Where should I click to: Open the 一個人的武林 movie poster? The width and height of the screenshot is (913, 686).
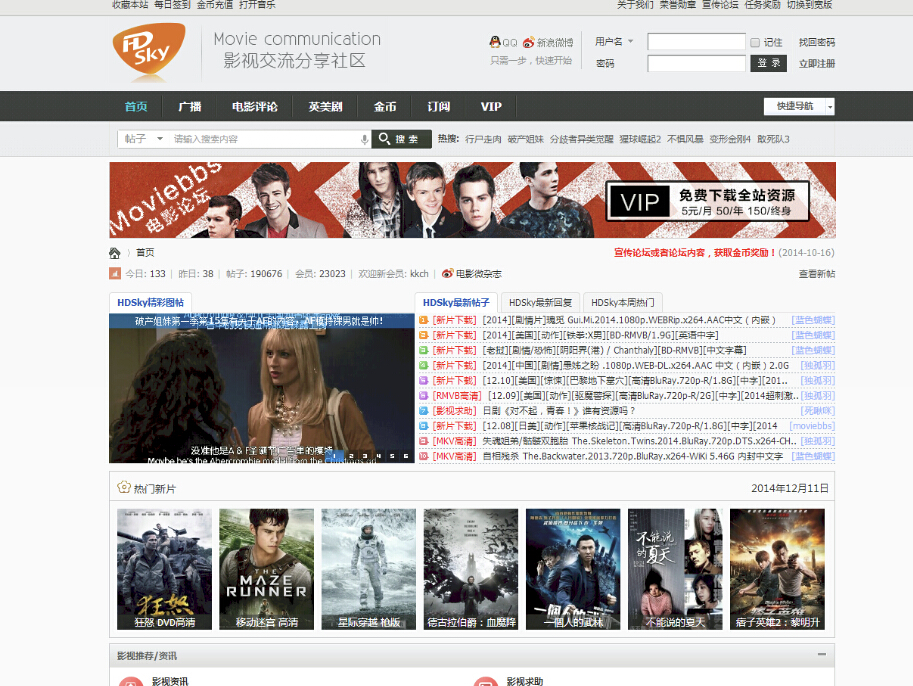pos(573,569)
